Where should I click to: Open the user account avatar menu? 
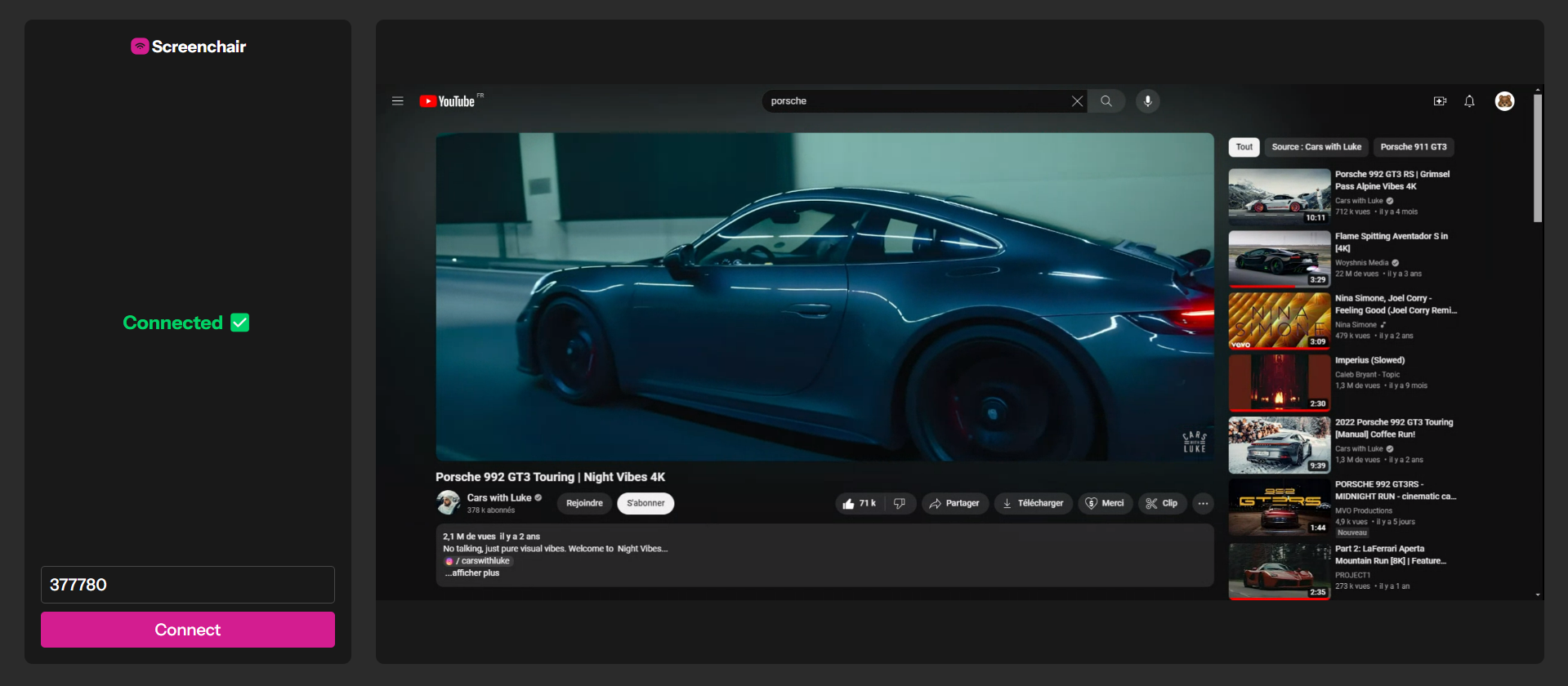1504,101
